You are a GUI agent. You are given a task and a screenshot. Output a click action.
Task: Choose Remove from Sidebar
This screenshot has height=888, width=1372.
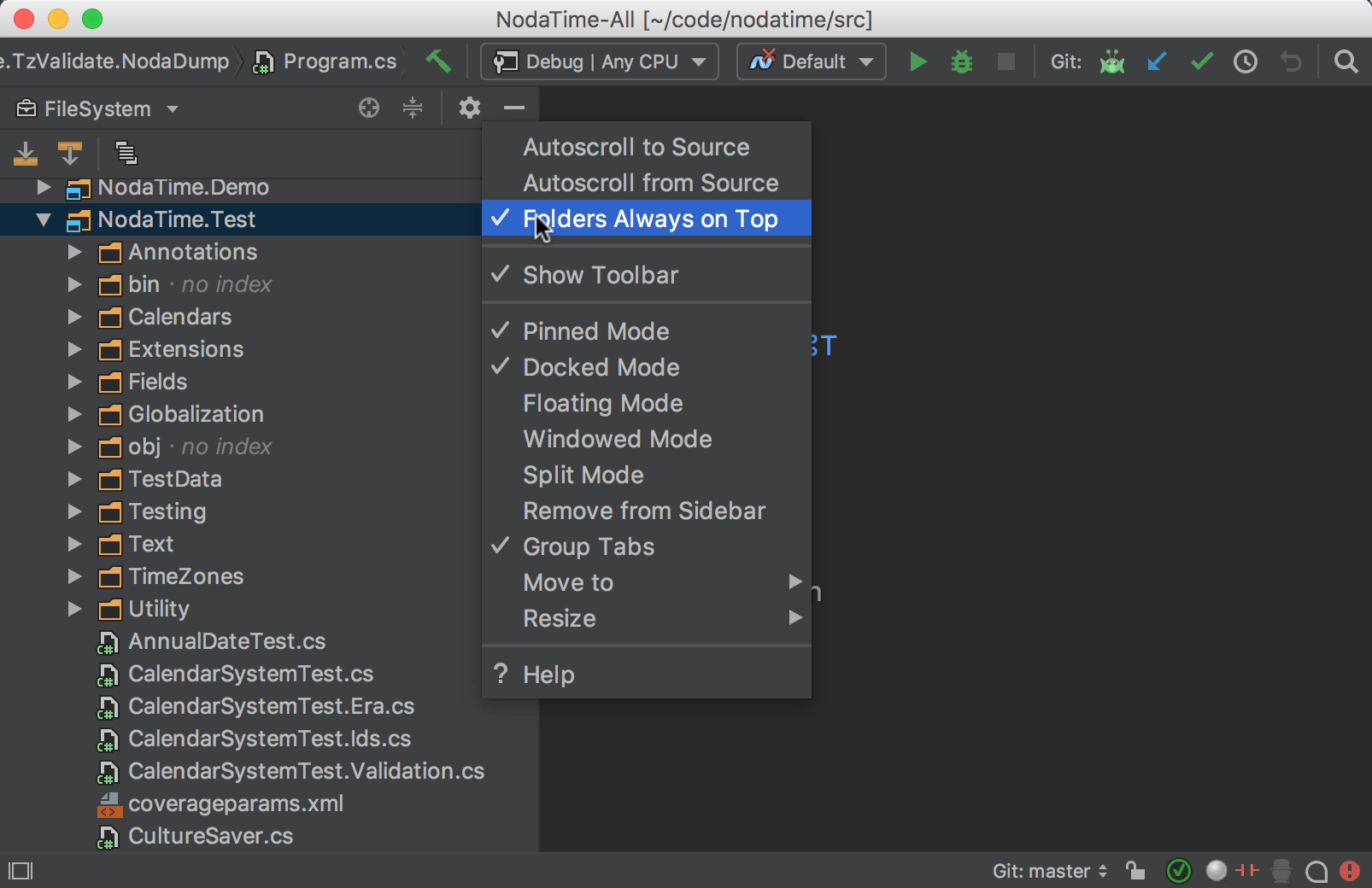click(647, 511)
